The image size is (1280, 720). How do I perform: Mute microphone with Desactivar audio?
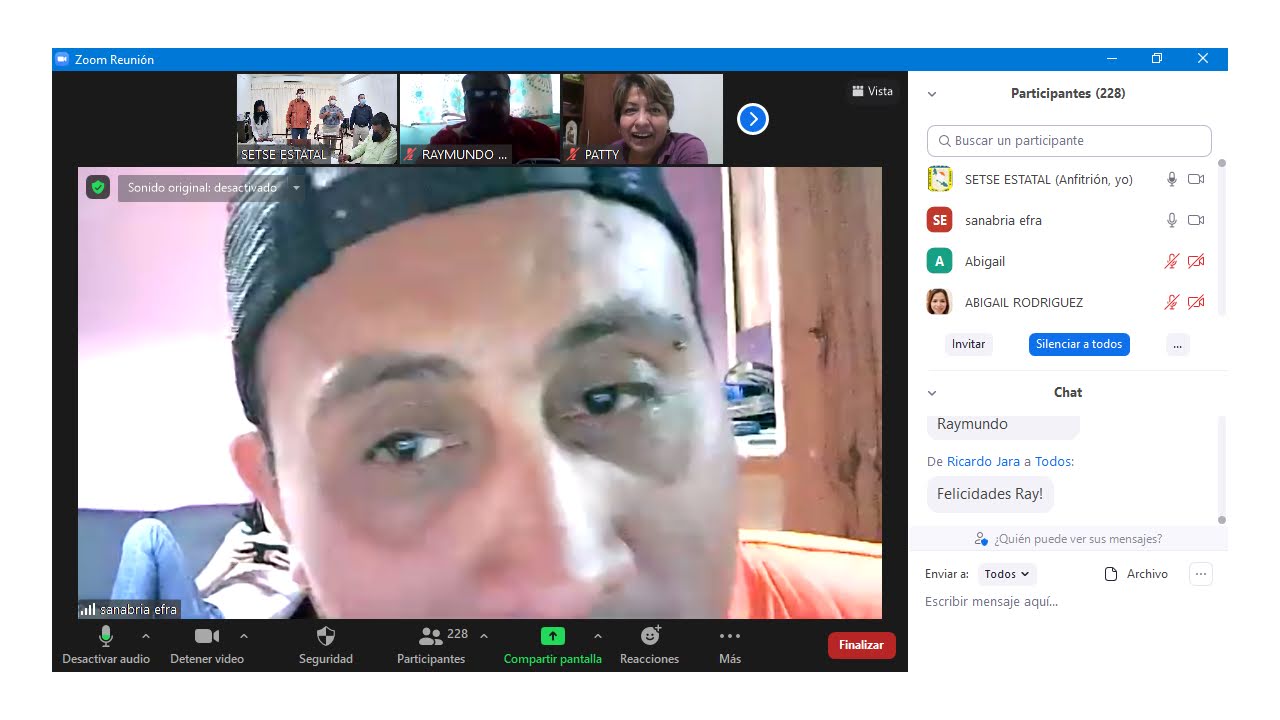click(106, 645)
